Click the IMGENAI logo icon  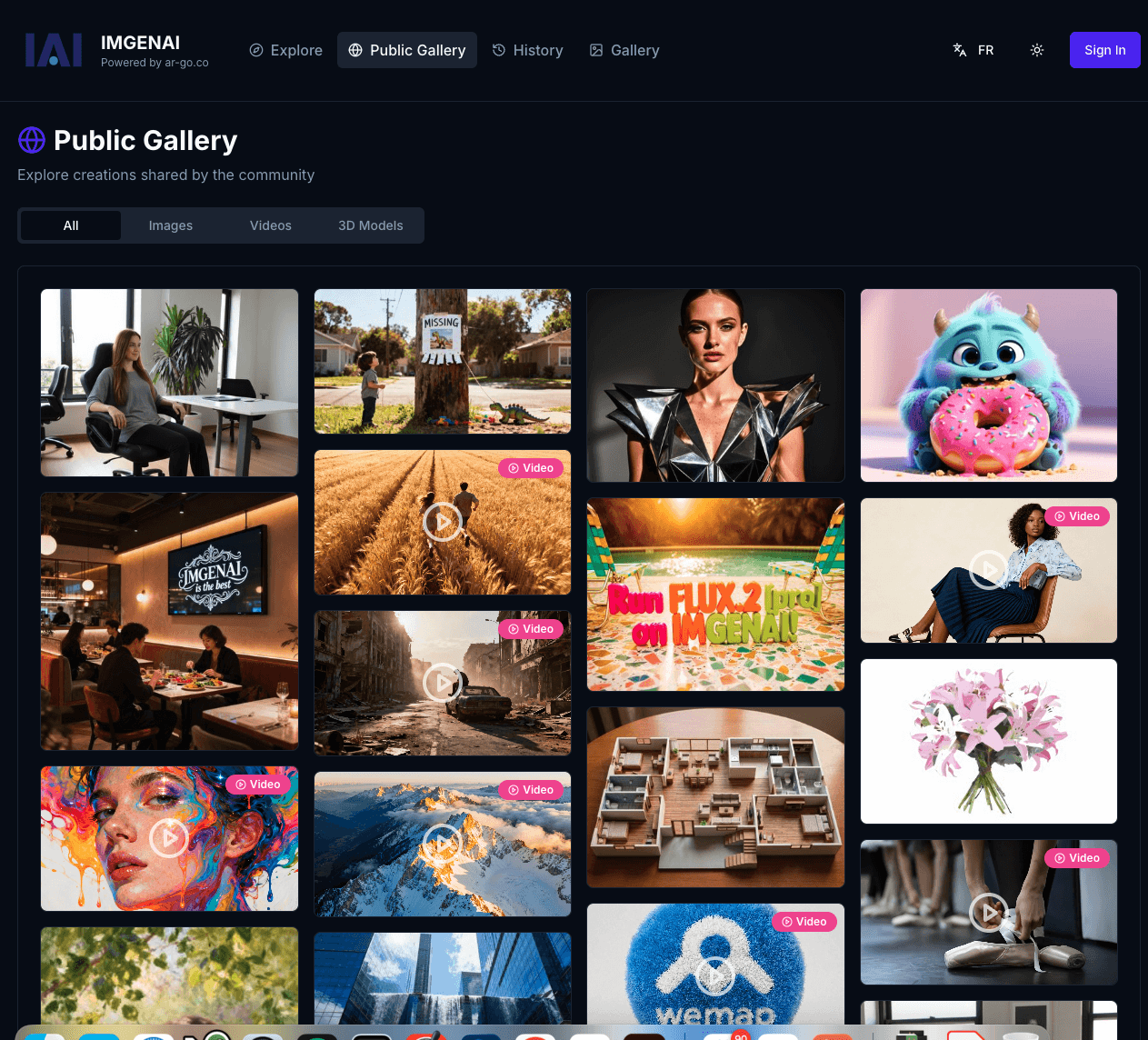tap(54, 50)
